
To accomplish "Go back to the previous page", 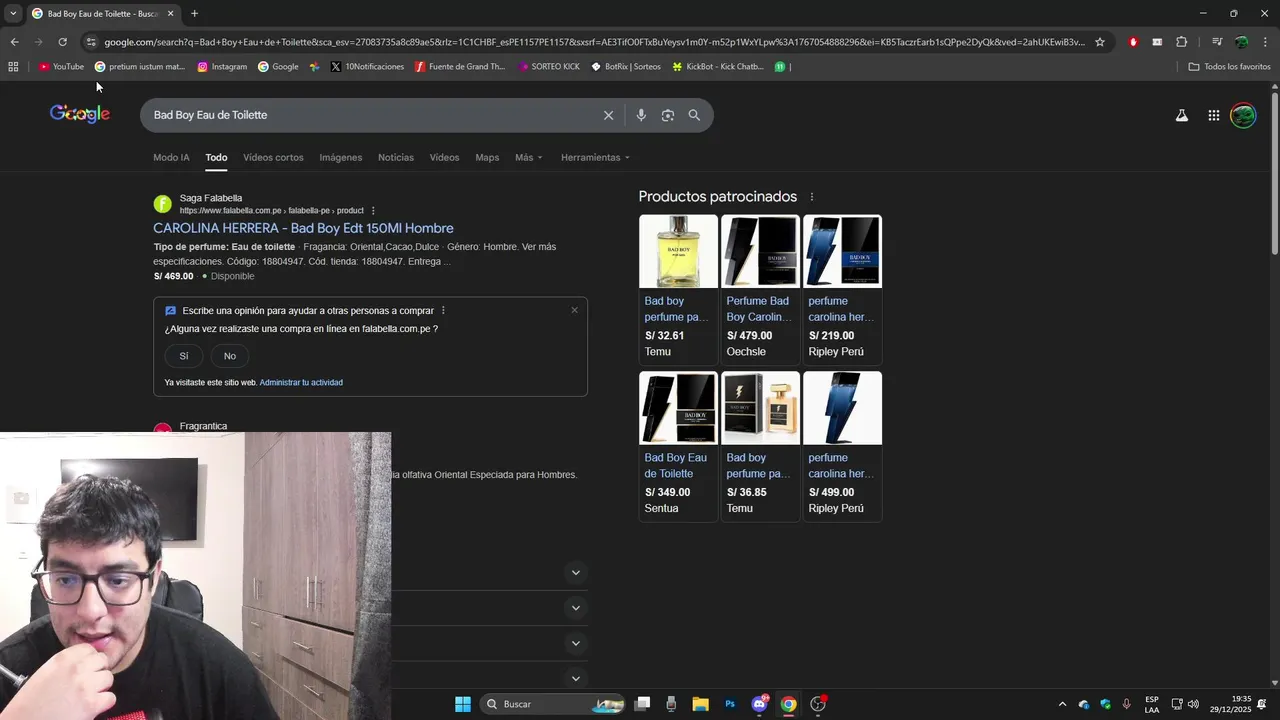I will (x=14, y=42).
